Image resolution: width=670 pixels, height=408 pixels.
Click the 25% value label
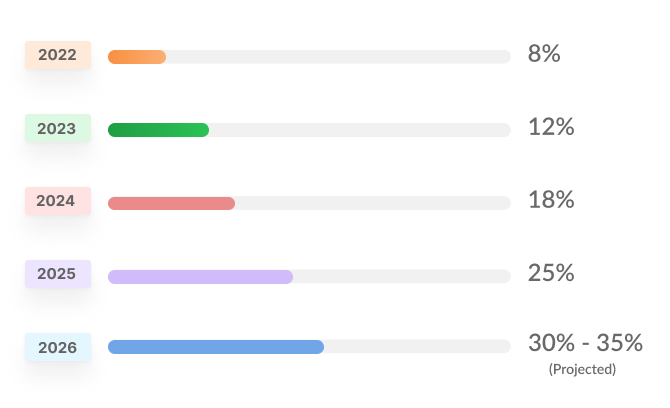[x=551, y=273]
